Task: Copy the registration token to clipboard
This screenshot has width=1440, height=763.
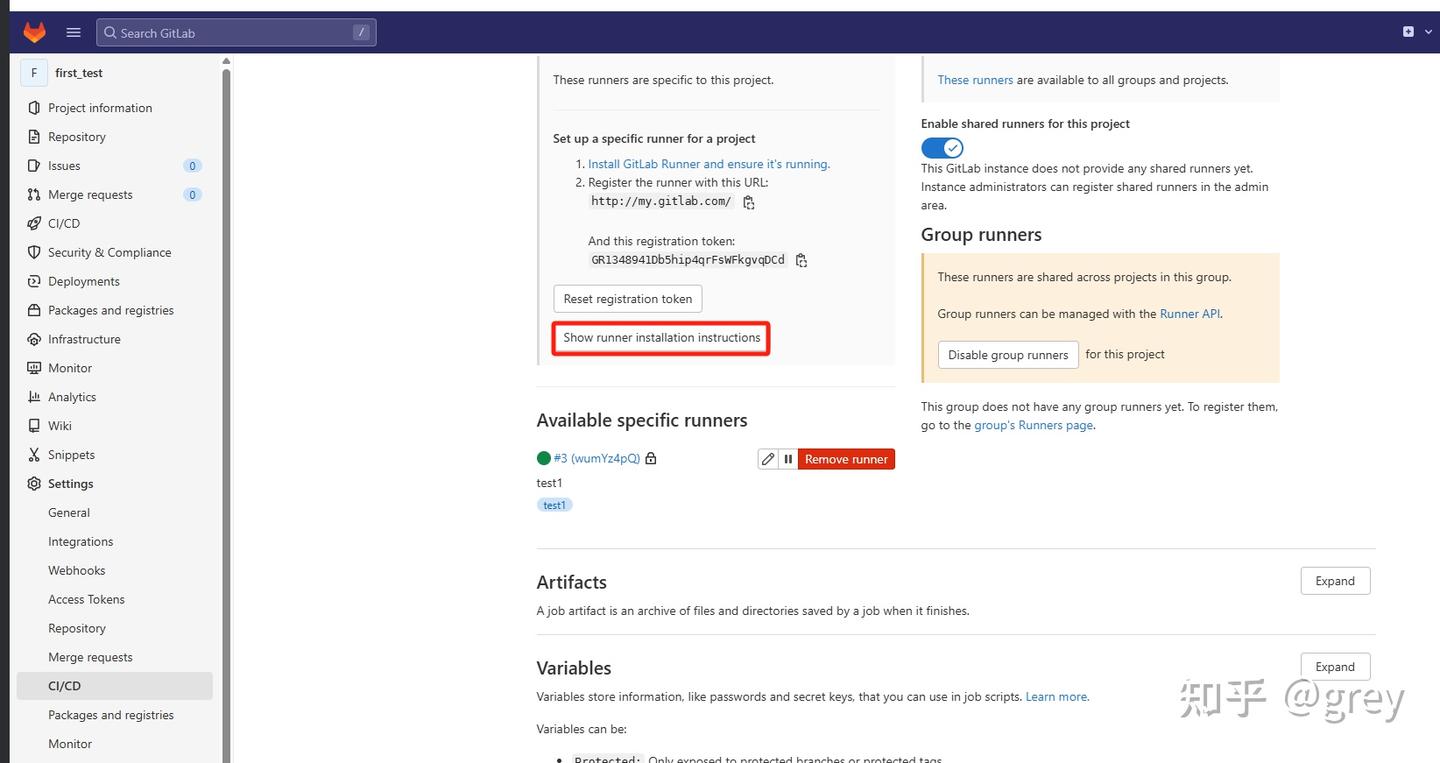Action: (800, 260)
